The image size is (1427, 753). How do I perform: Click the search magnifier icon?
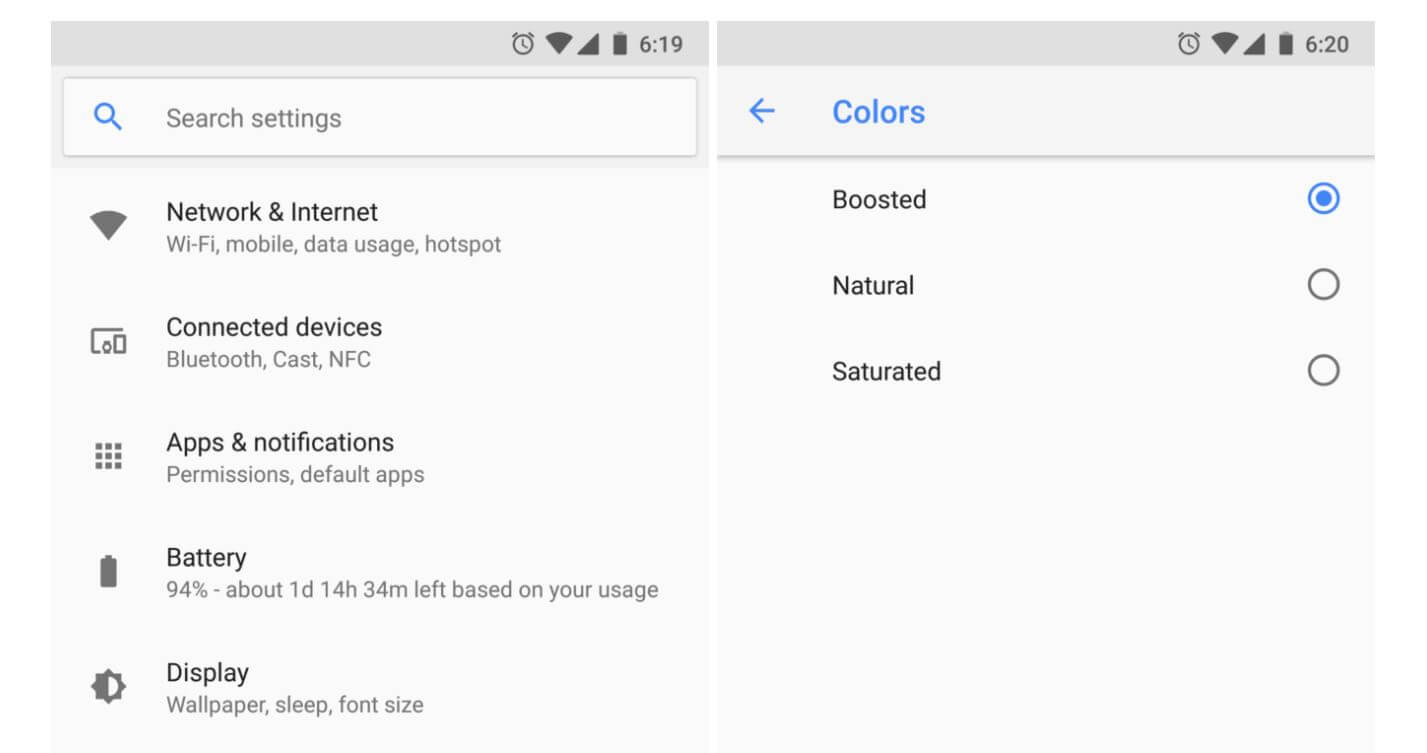point(107,117)
